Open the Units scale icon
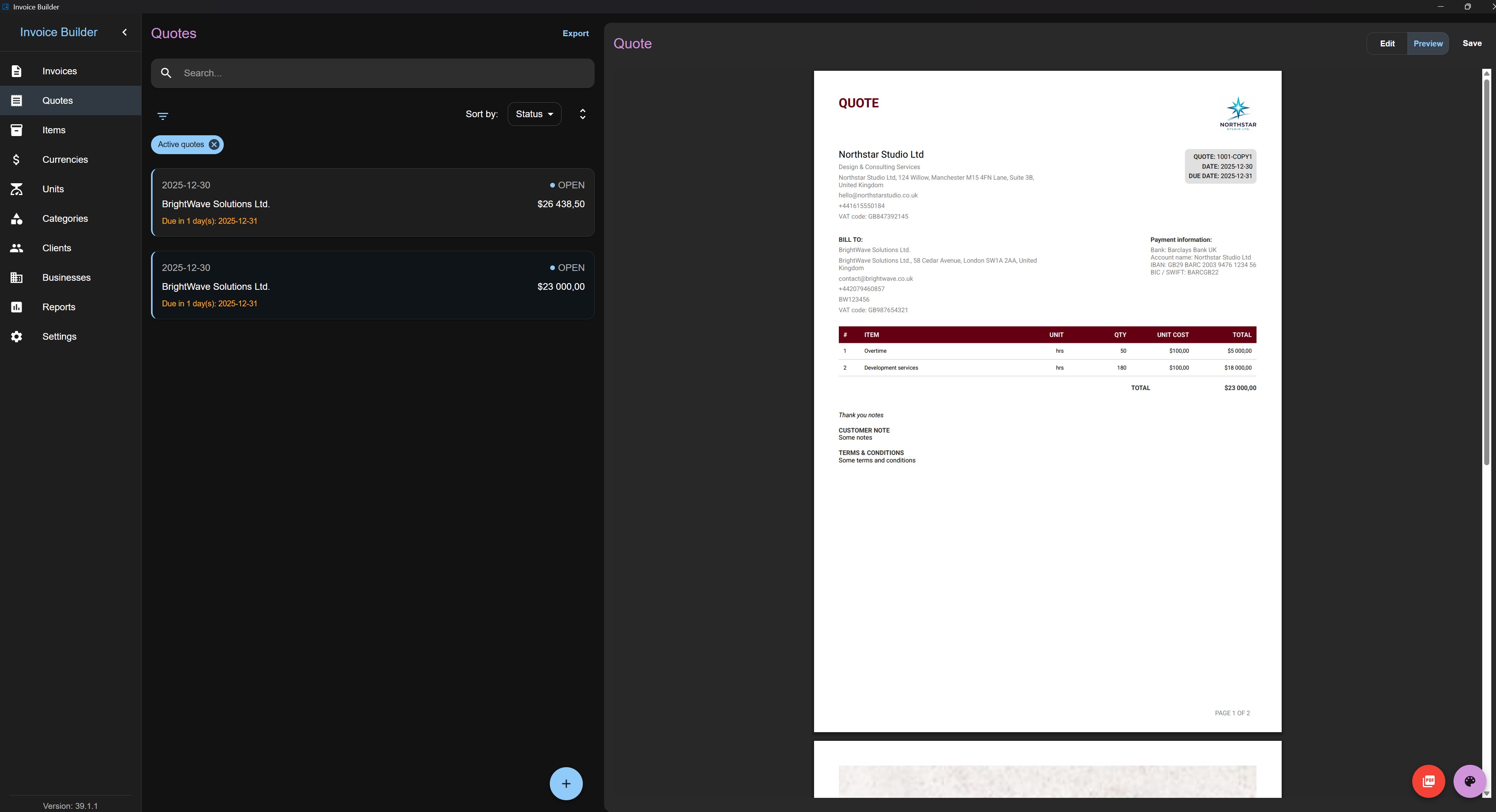 tap(16, 190)
